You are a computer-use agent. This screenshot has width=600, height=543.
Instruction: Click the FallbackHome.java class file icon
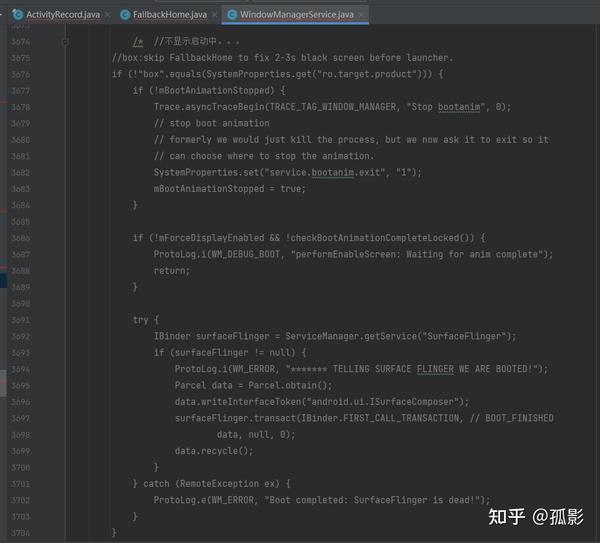pyautogui.click(x=125, y=15)
